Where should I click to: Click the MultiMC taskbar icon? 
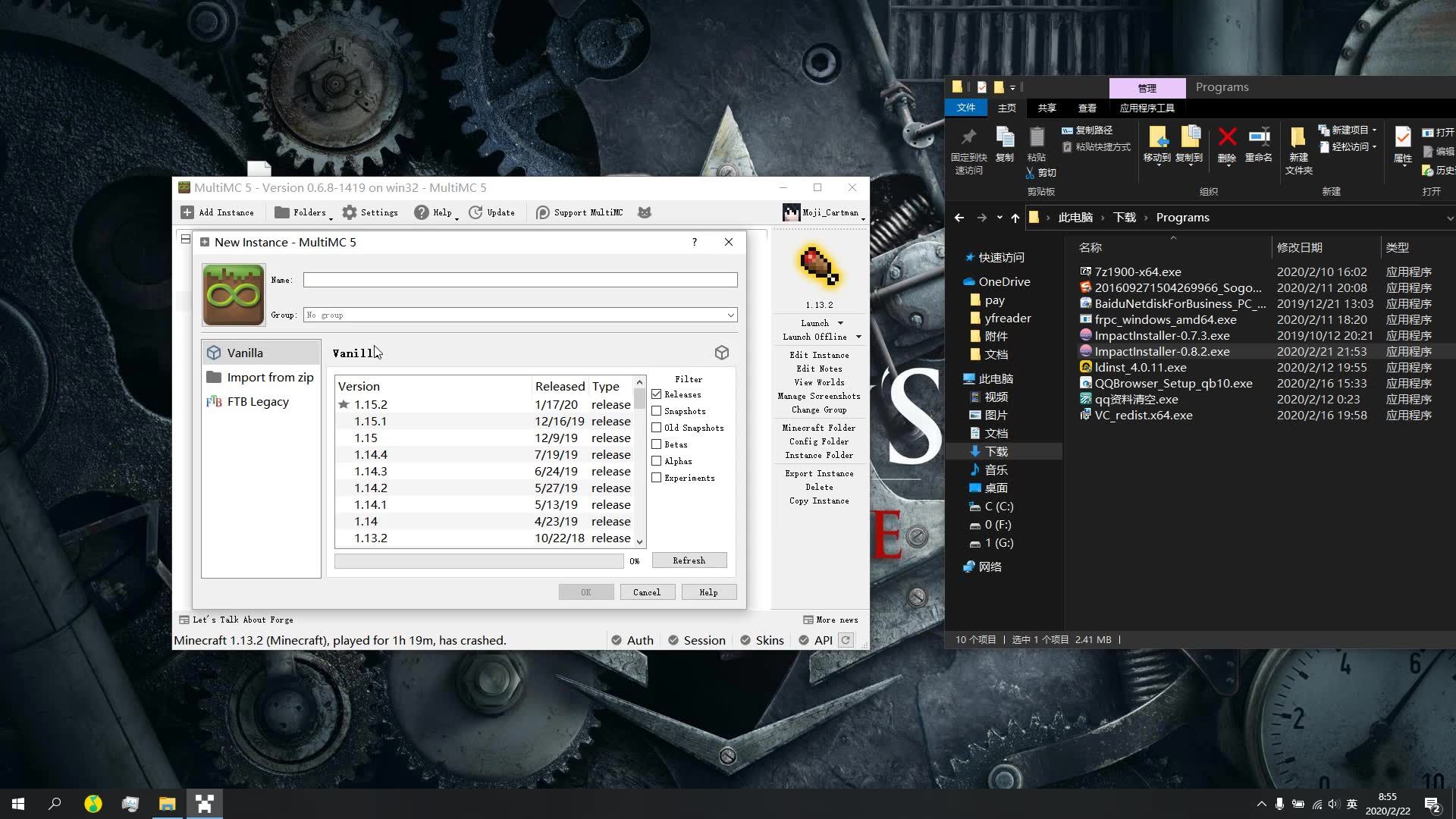coord(204,804)
